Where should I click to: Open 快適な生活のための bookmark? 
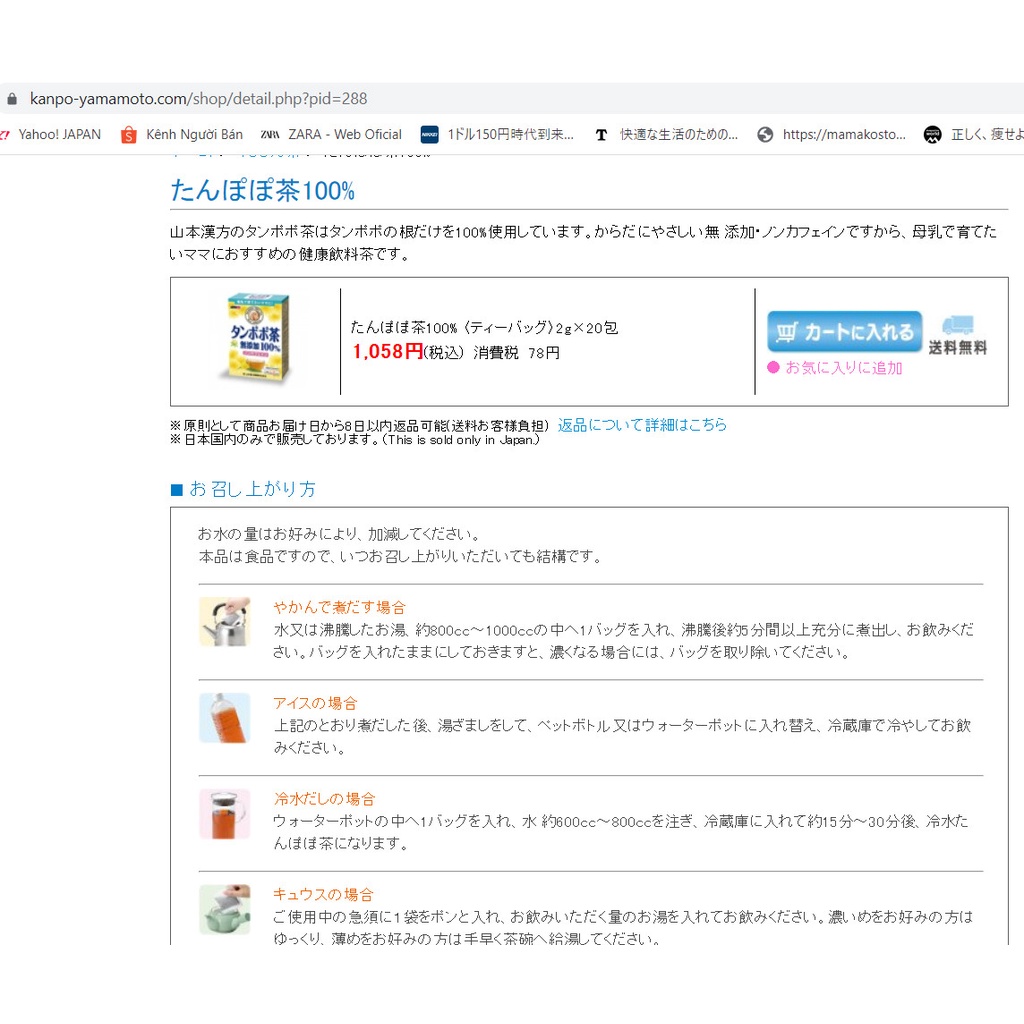[679, 135]
